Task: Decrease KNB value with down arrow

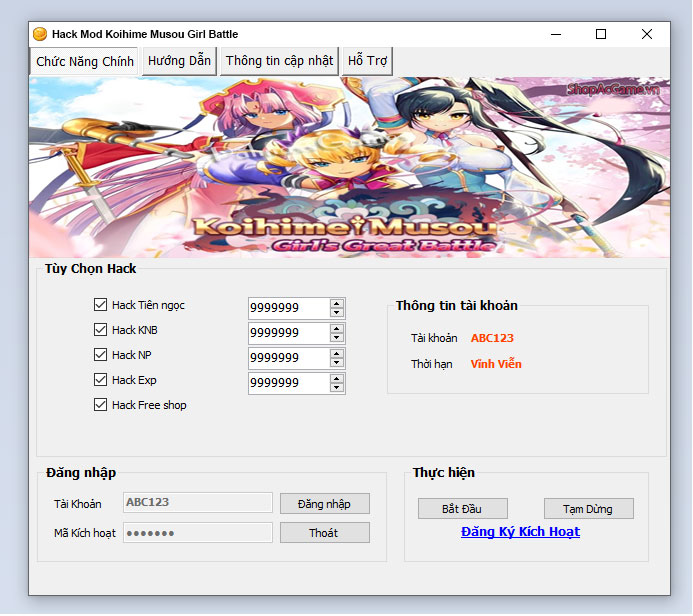Action: click(337, 338)
